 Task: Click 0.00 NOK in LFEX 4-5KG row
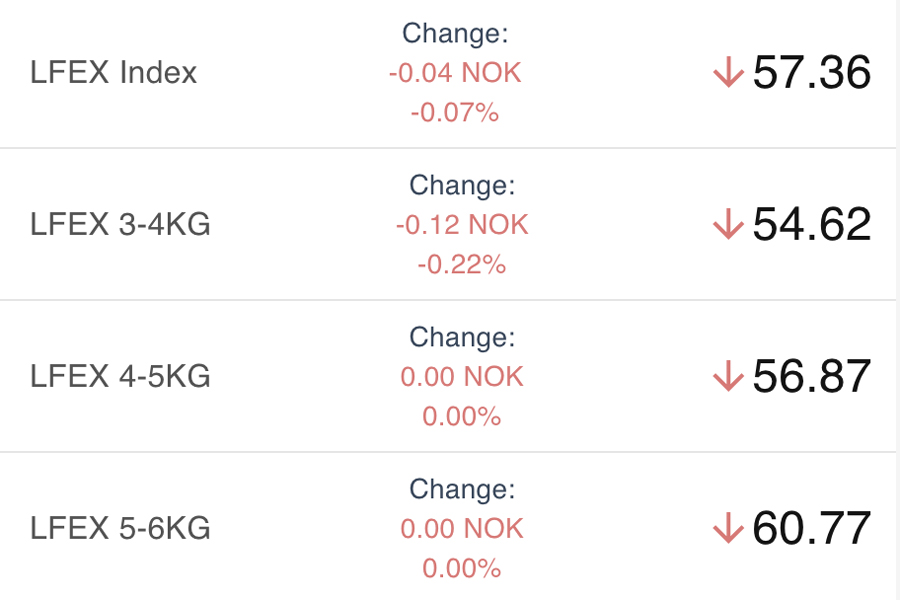click(x=461, y=377)
